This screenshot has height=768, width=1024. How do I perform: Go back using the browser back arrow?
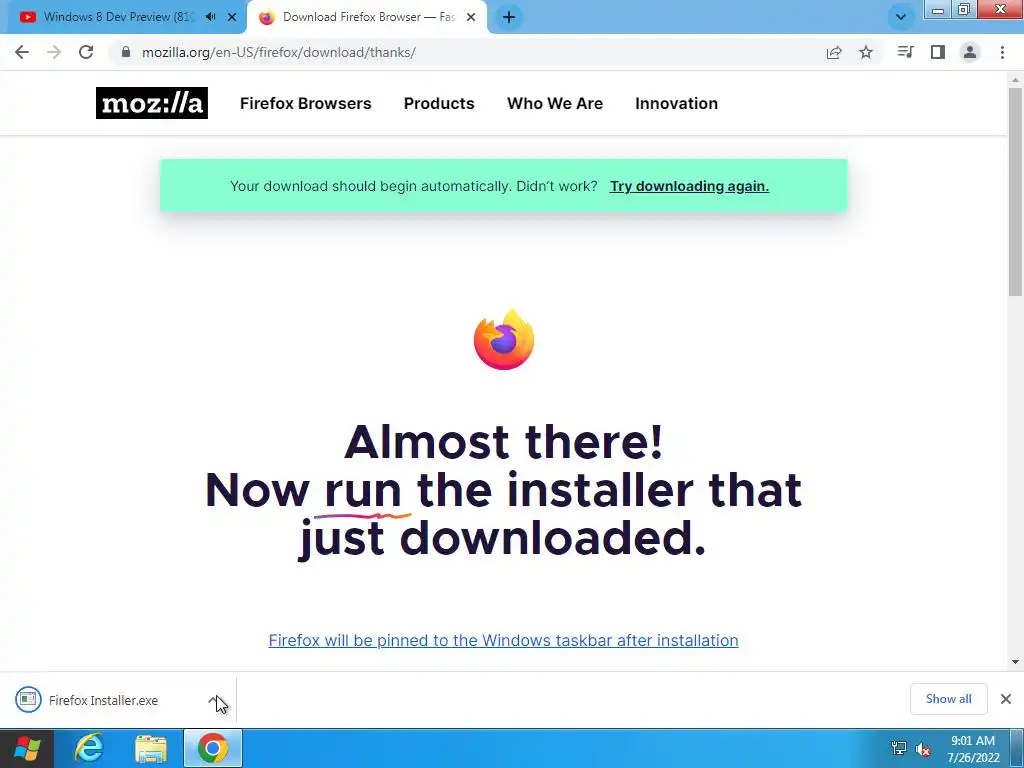tap(22, 52)
